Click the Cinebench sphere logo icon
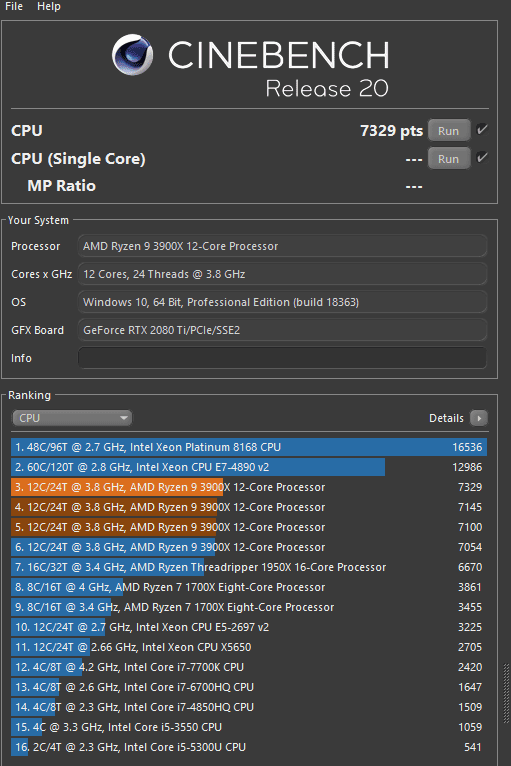This screenshot has height=766, width=511. pos(132,54)
